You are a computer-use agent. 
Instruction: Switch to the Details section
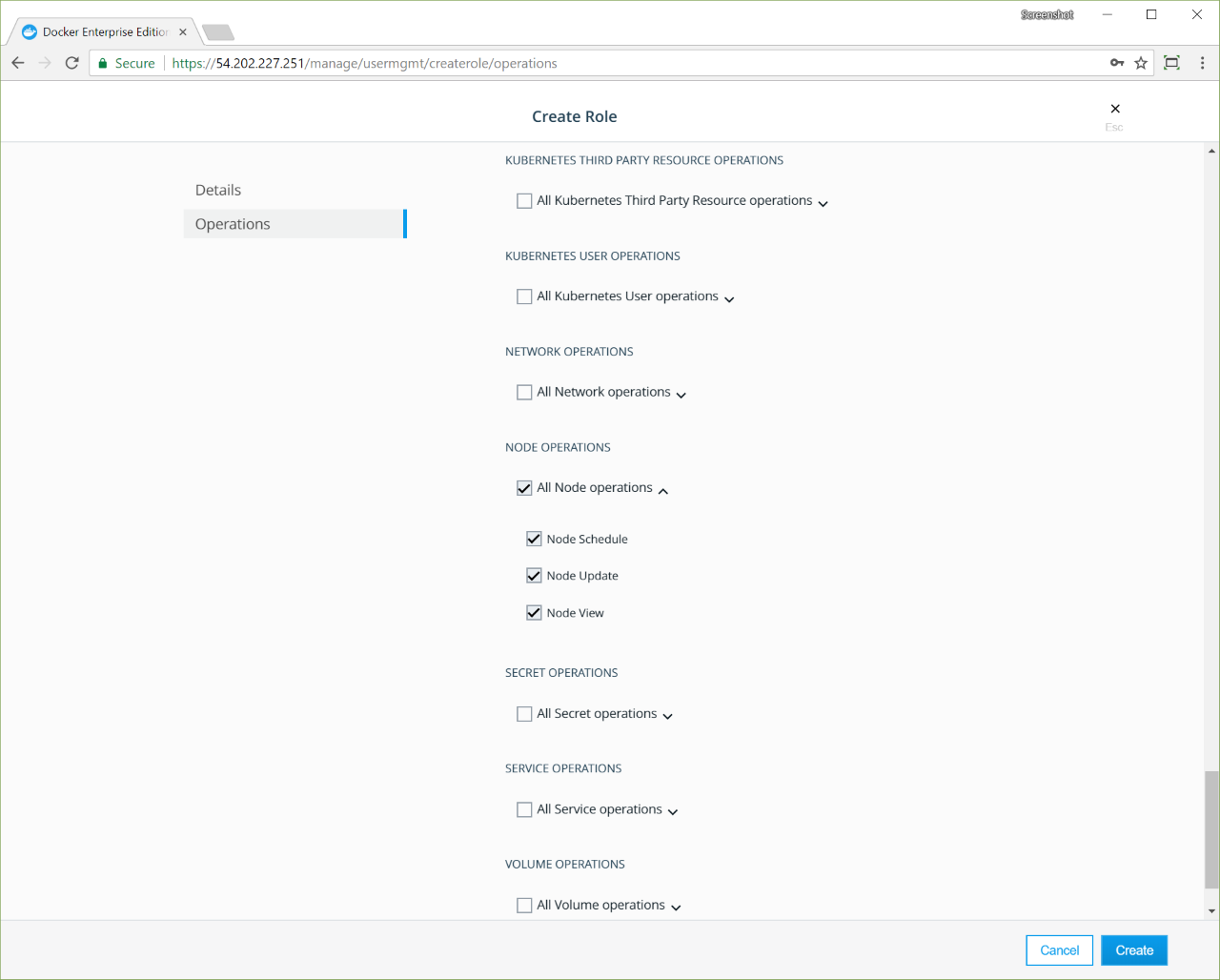point(218,190)
